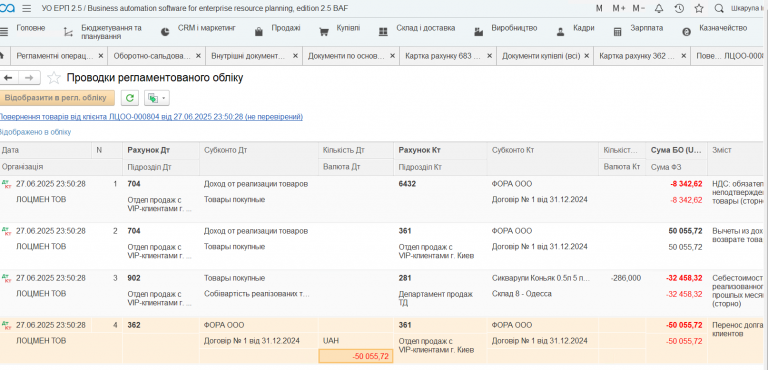Switch to Картка рахунку 683 tab
This screenshot has height=370, width=768.
click(x=443, y=56)
